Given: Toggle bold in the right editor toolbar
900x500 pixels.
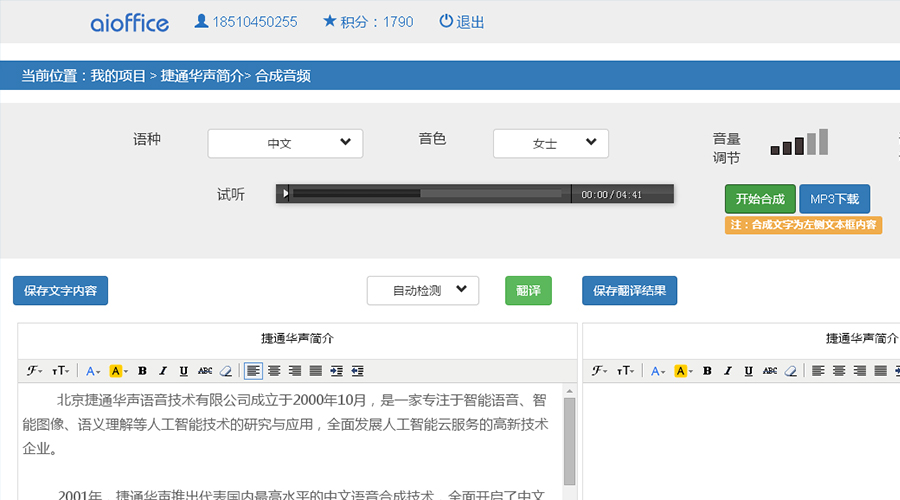Looking at the screenshot, I should tap(707, 371).
